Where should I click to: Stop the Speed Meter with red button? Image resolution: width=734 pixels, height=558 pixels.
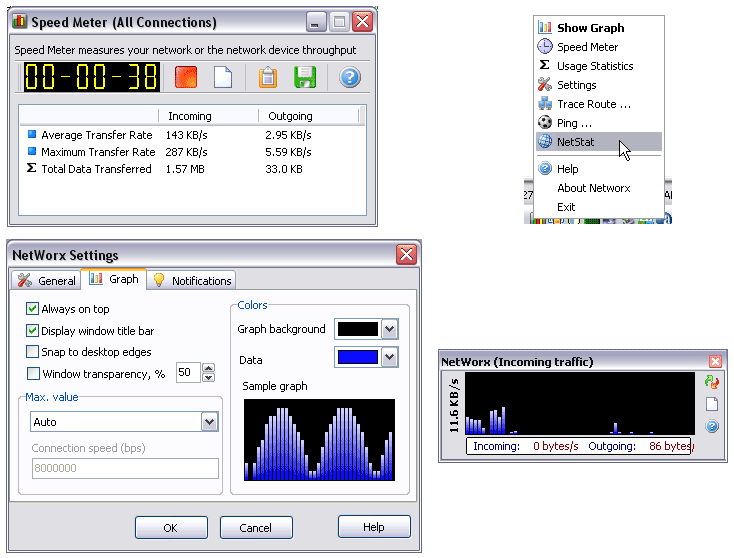click(x=186, y=77)
